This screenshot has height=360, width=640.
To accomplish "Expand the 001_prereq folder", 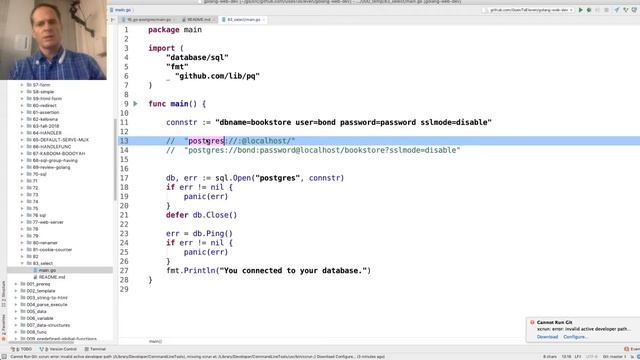I will click(16, 284).
